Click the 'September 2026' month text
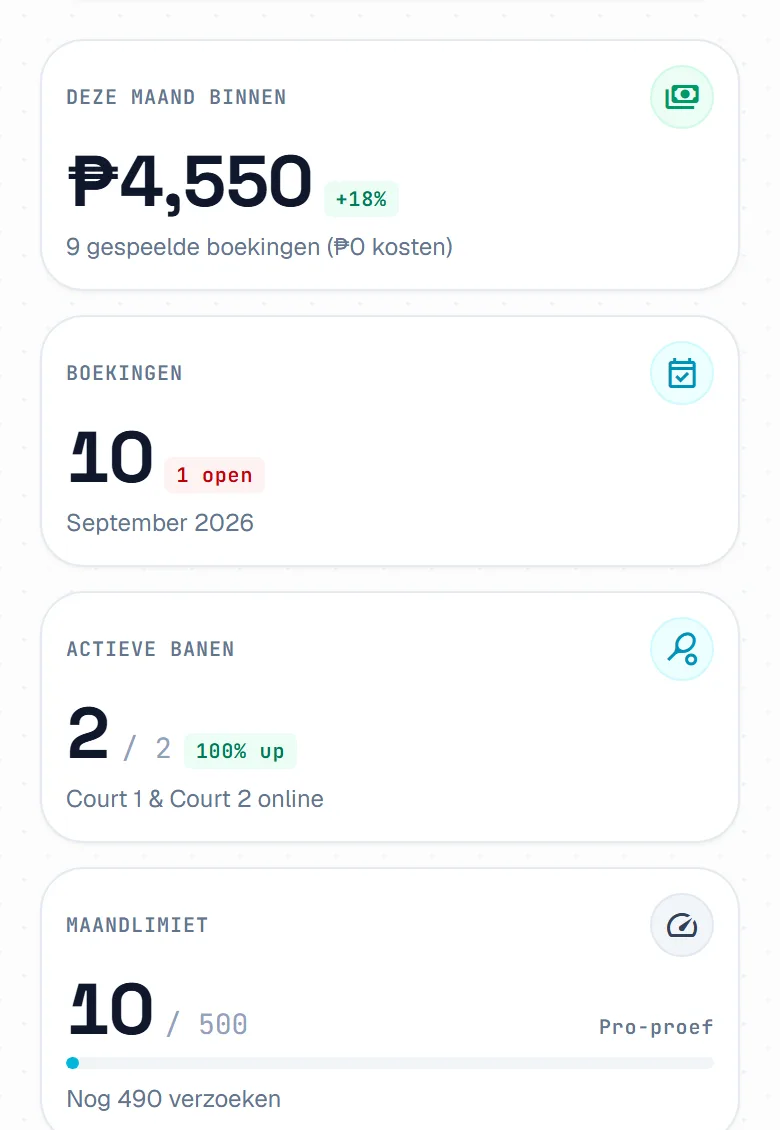The height and width of the screenshot is (1130, 780). point(160,522)
